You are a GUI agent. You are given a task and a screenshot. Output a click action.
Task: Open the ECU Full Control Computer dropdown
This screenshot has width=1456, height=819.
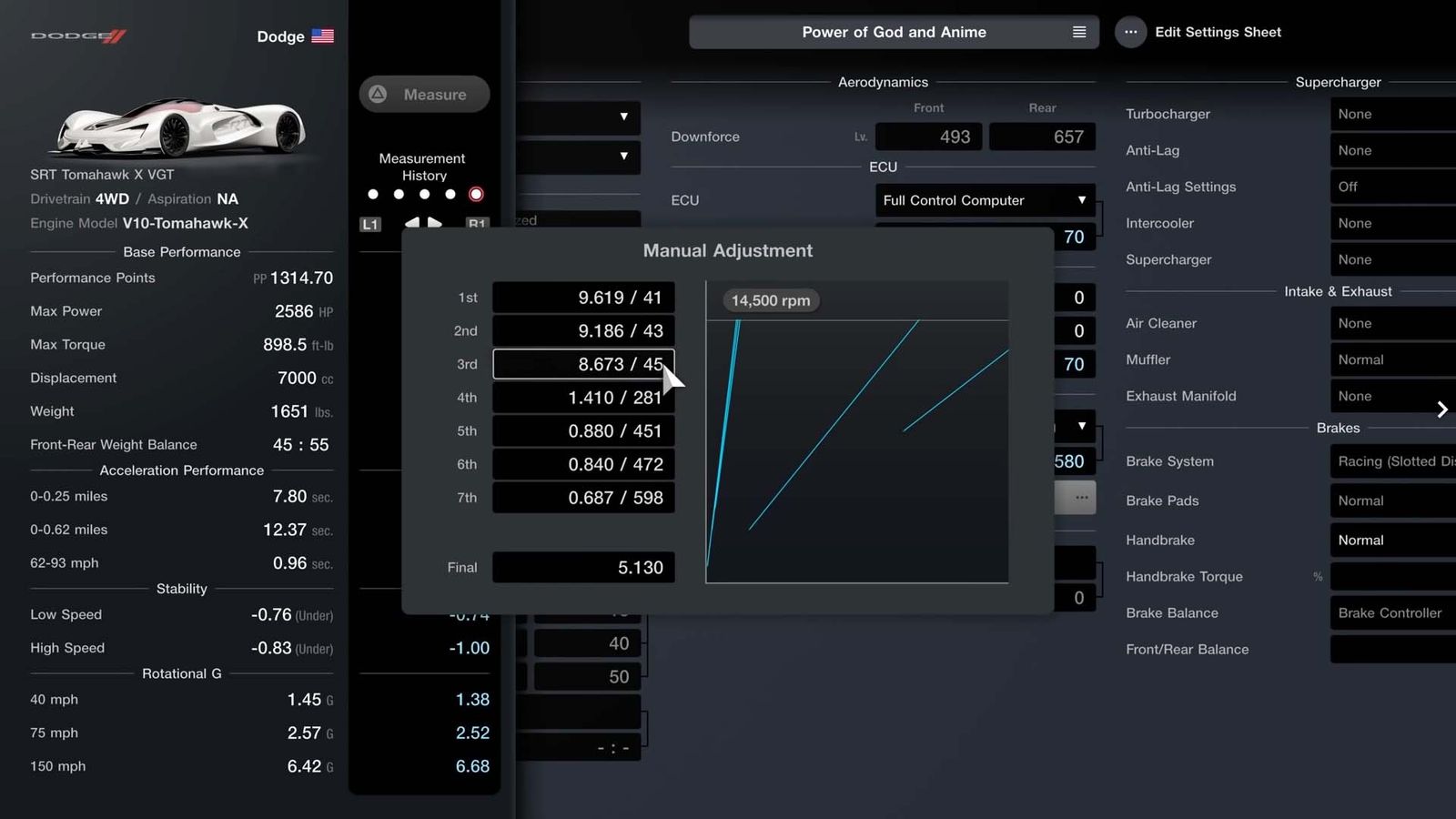986,200
